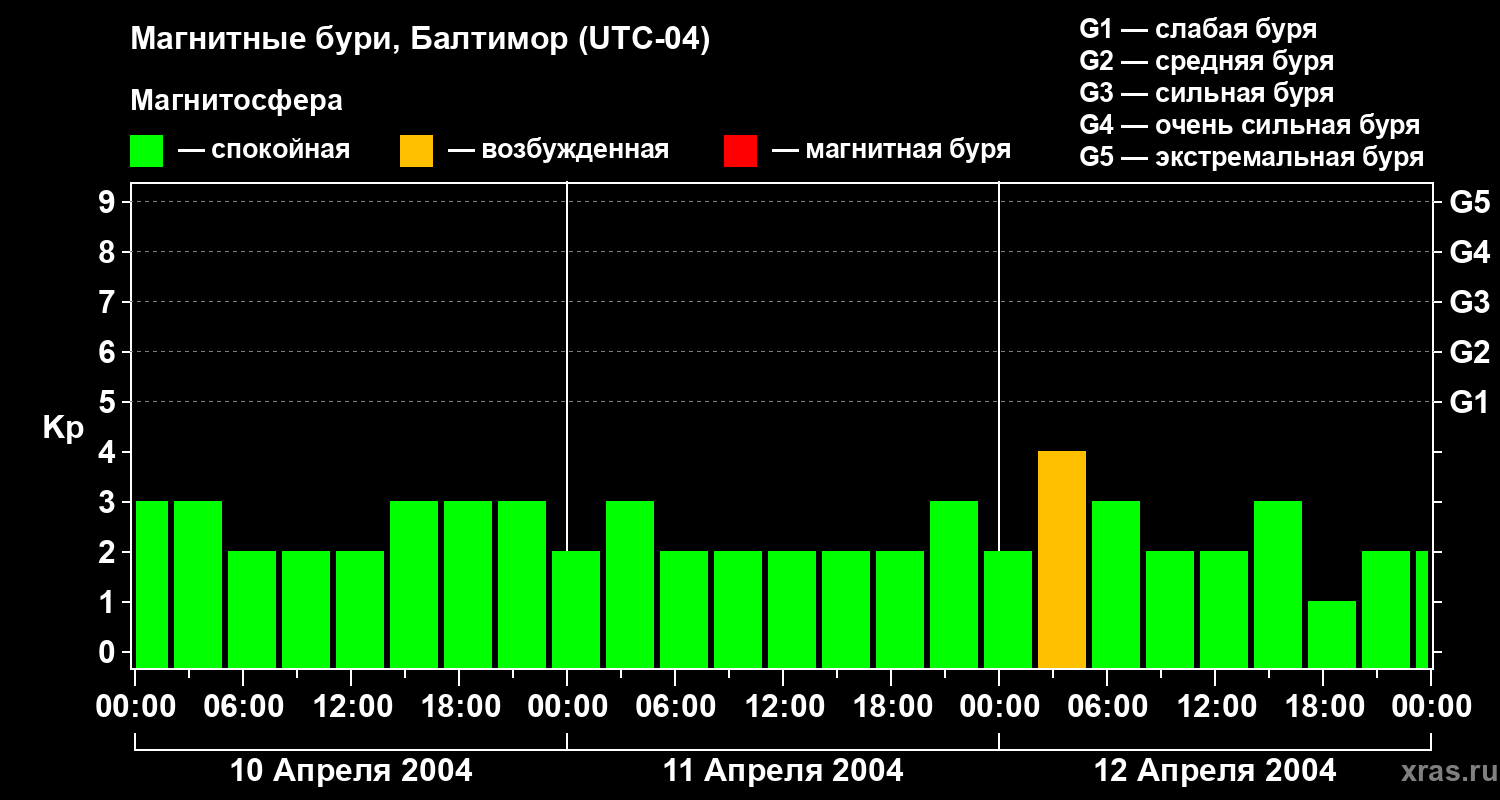Image resolution: width=1500 pixels, height=800 pixels.
Task: Click the G1 label on the right axis
Action: coord(1469,403)
